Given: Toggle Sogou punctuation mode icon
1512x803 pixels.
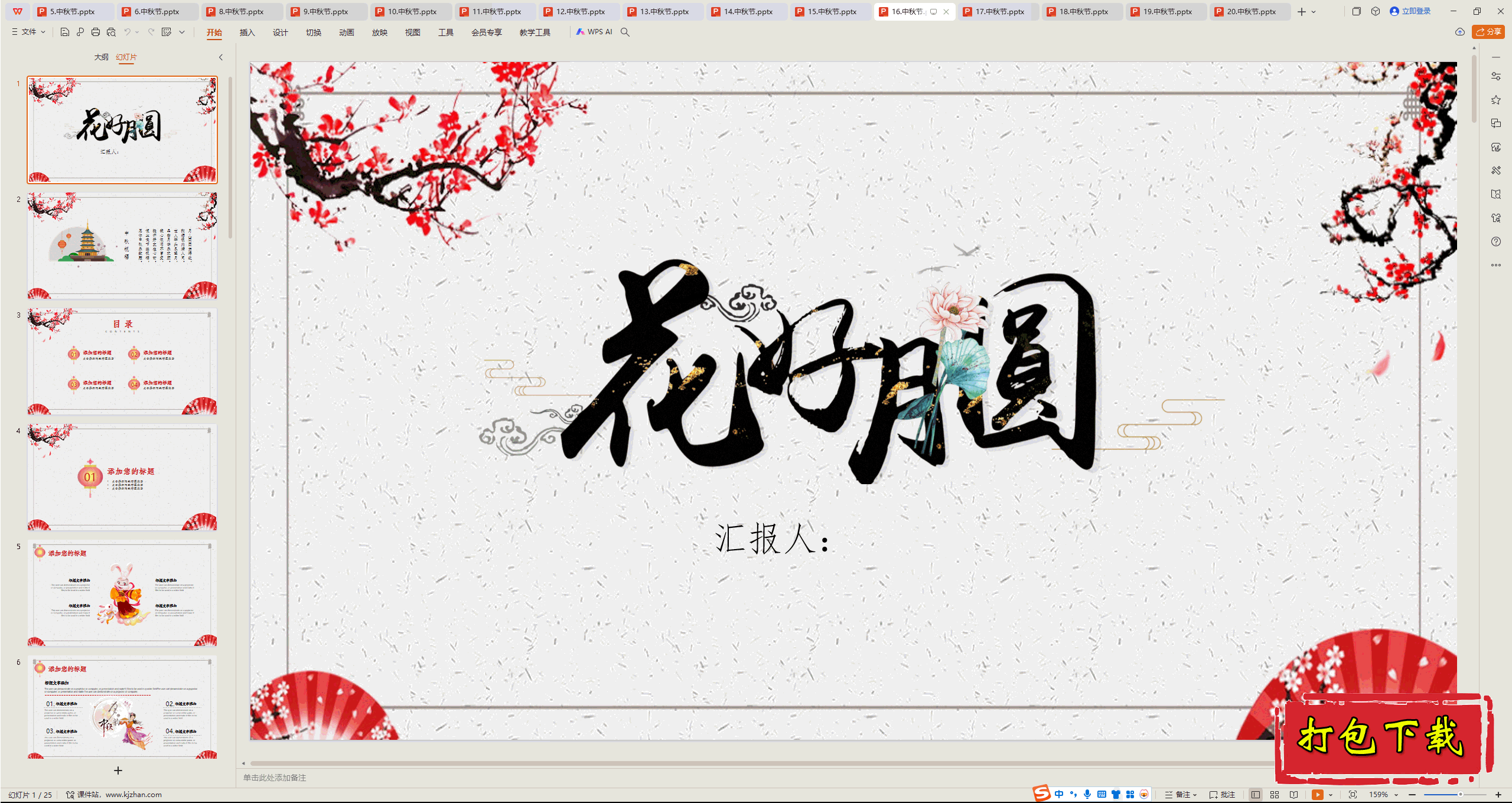Looking at the screenshot, I should 1073,794.
